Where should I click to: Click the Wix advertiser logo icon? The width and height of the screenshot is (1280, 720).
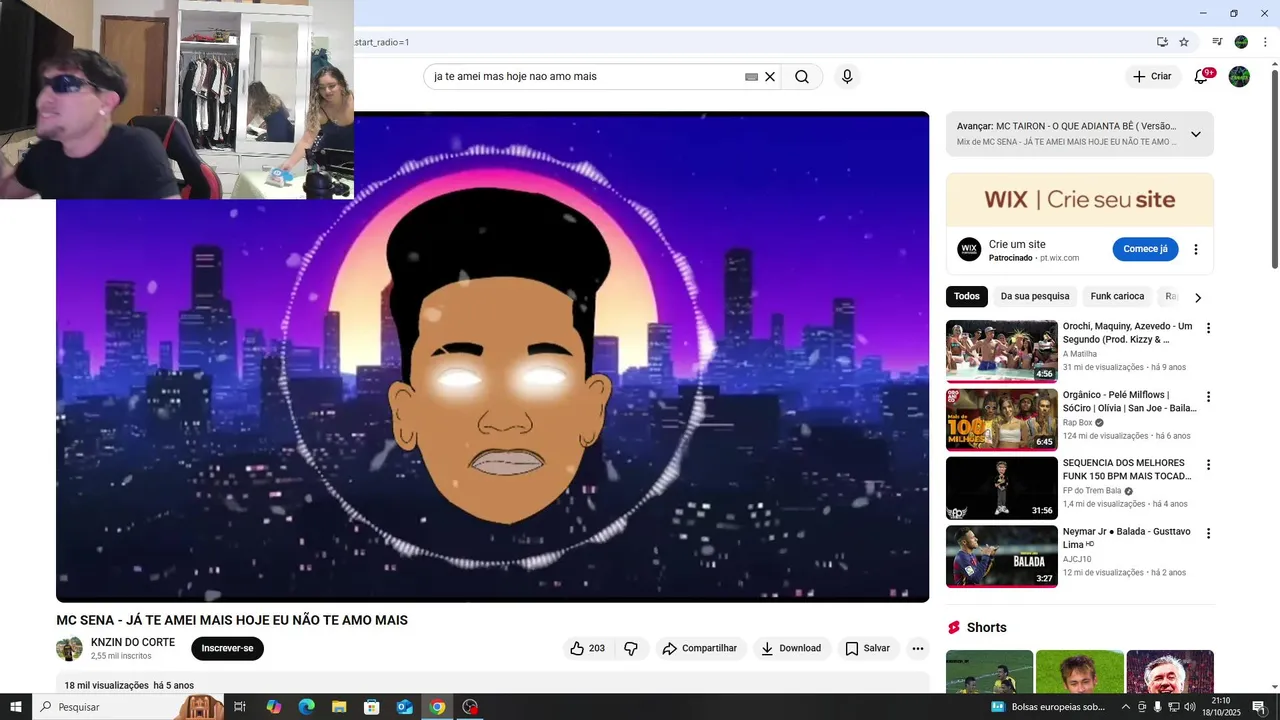[x=969, y=249]
